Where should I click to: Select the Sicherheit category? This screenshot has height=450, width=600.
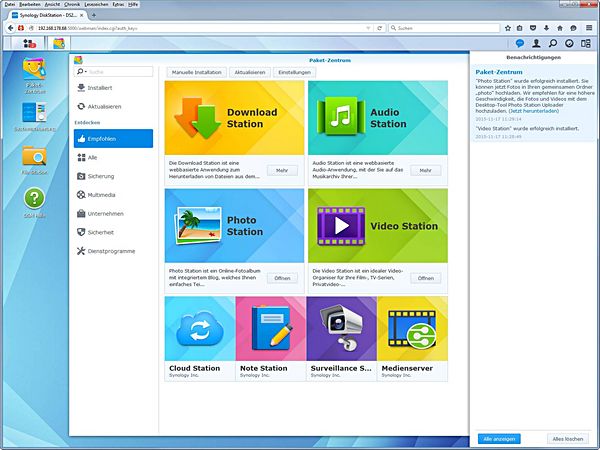click(113, 232)
